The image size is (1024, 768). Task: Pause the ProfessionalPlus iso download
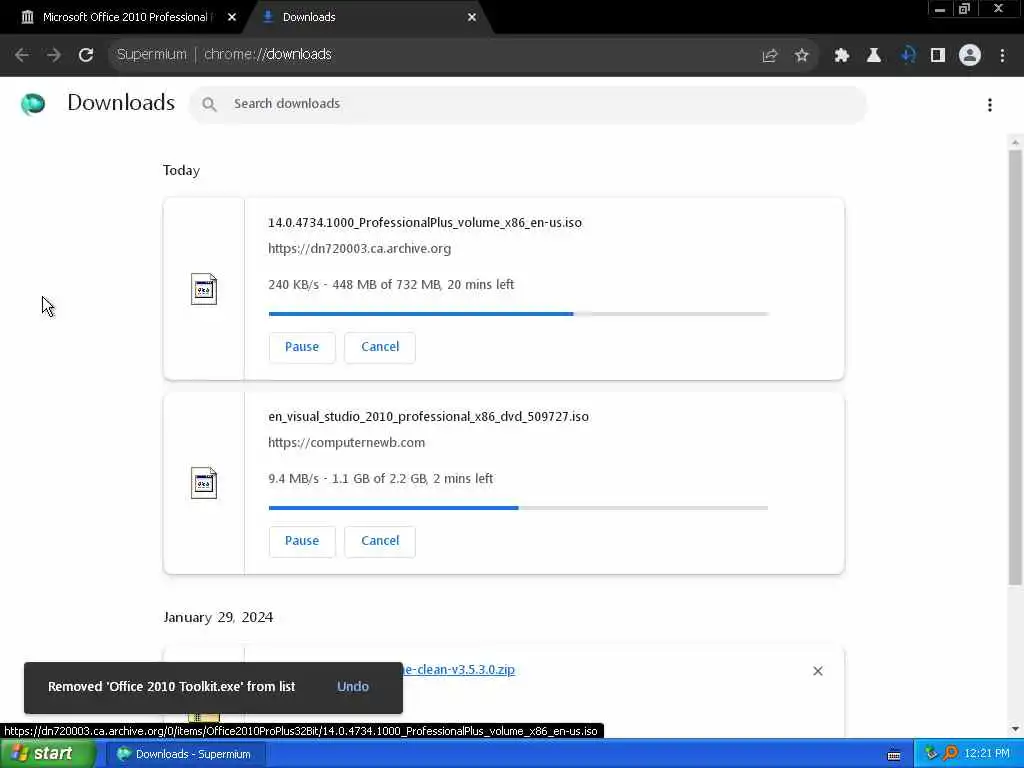[x=302, y=347]
